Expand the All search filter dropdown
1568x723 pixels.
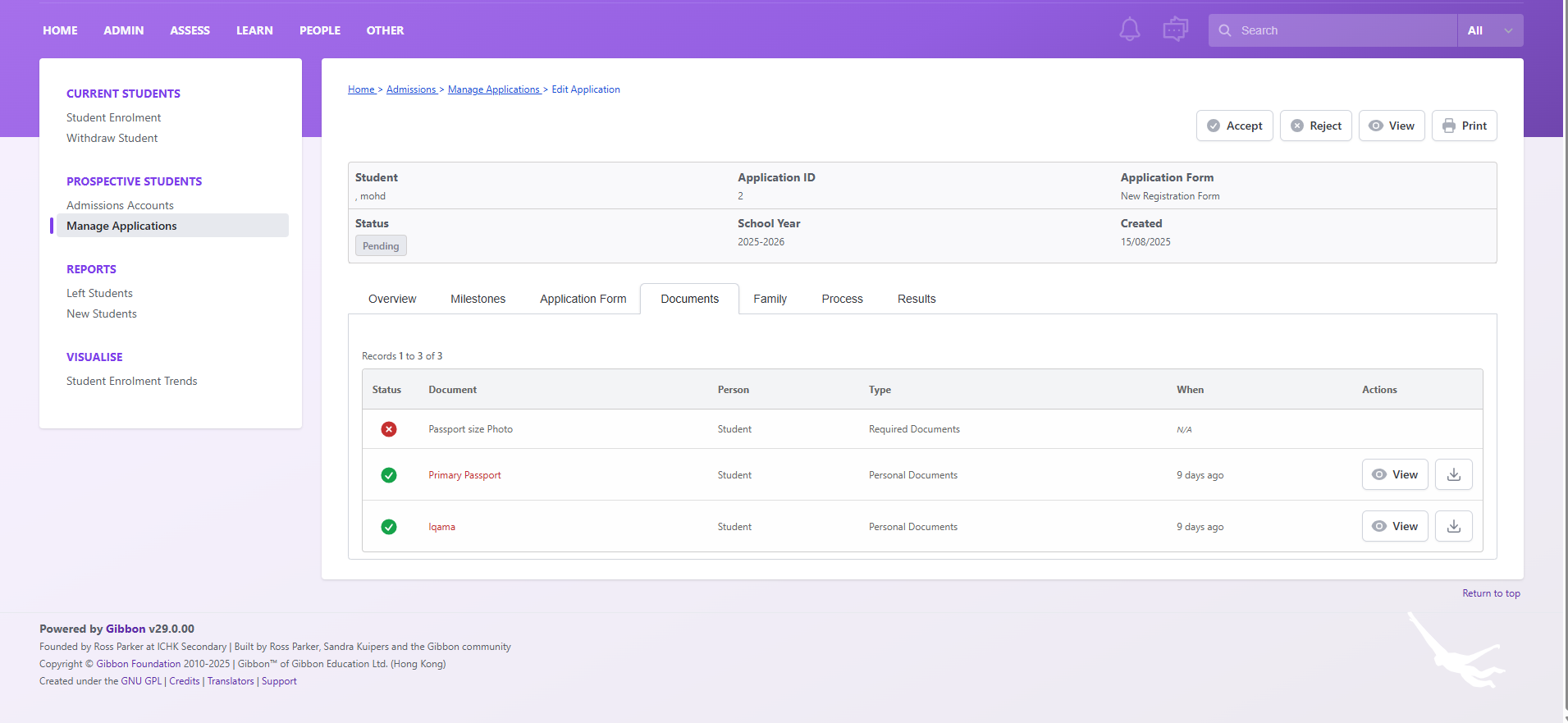click(1490, 30)
